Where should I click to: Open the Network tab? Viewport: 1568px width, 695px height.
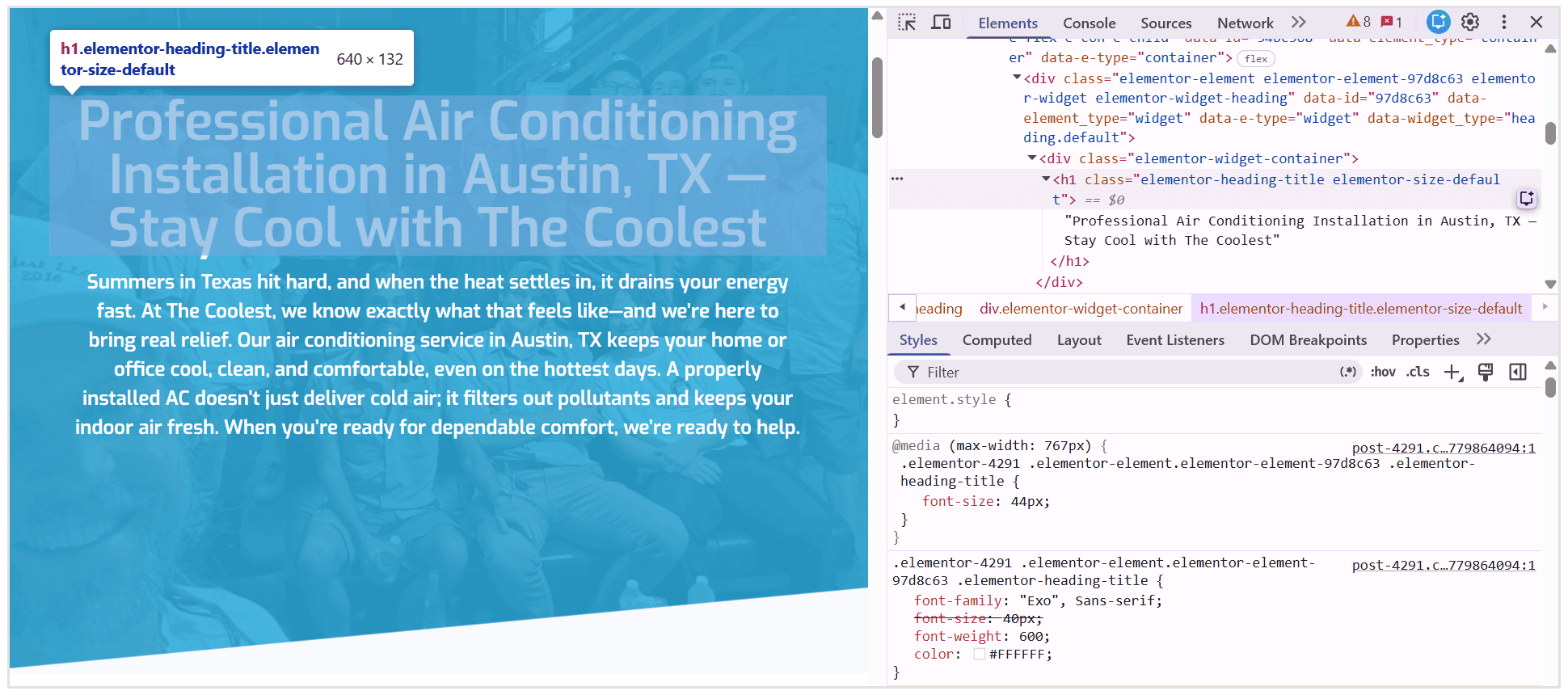(x=1245, y=23)
